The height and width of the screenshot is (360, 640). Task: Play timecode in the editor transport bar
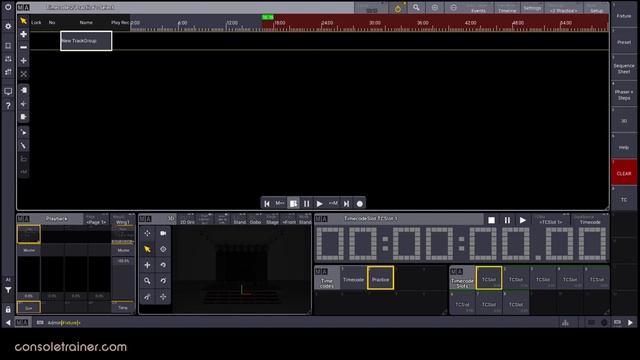click(x=320, y=203)
